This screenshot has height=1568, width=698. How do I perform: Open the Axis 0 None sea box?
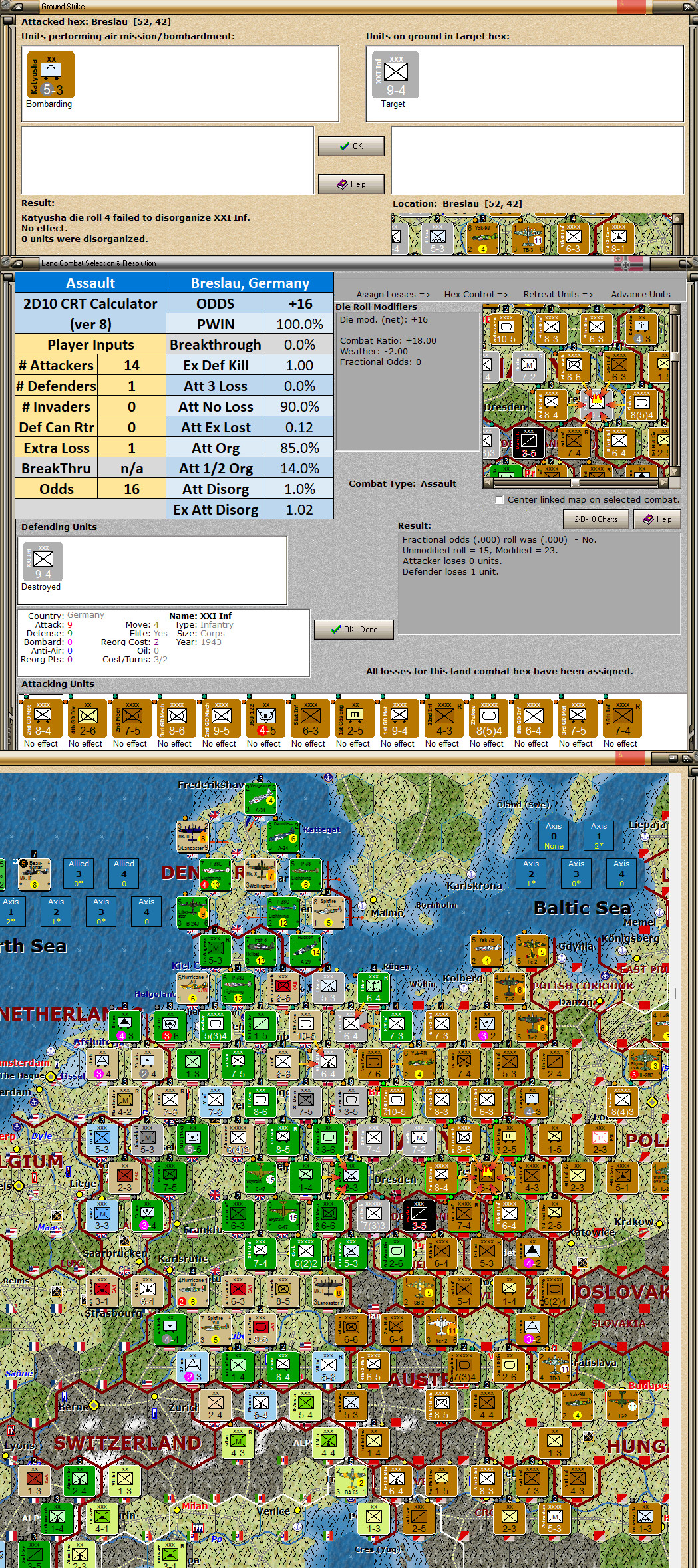554,836
